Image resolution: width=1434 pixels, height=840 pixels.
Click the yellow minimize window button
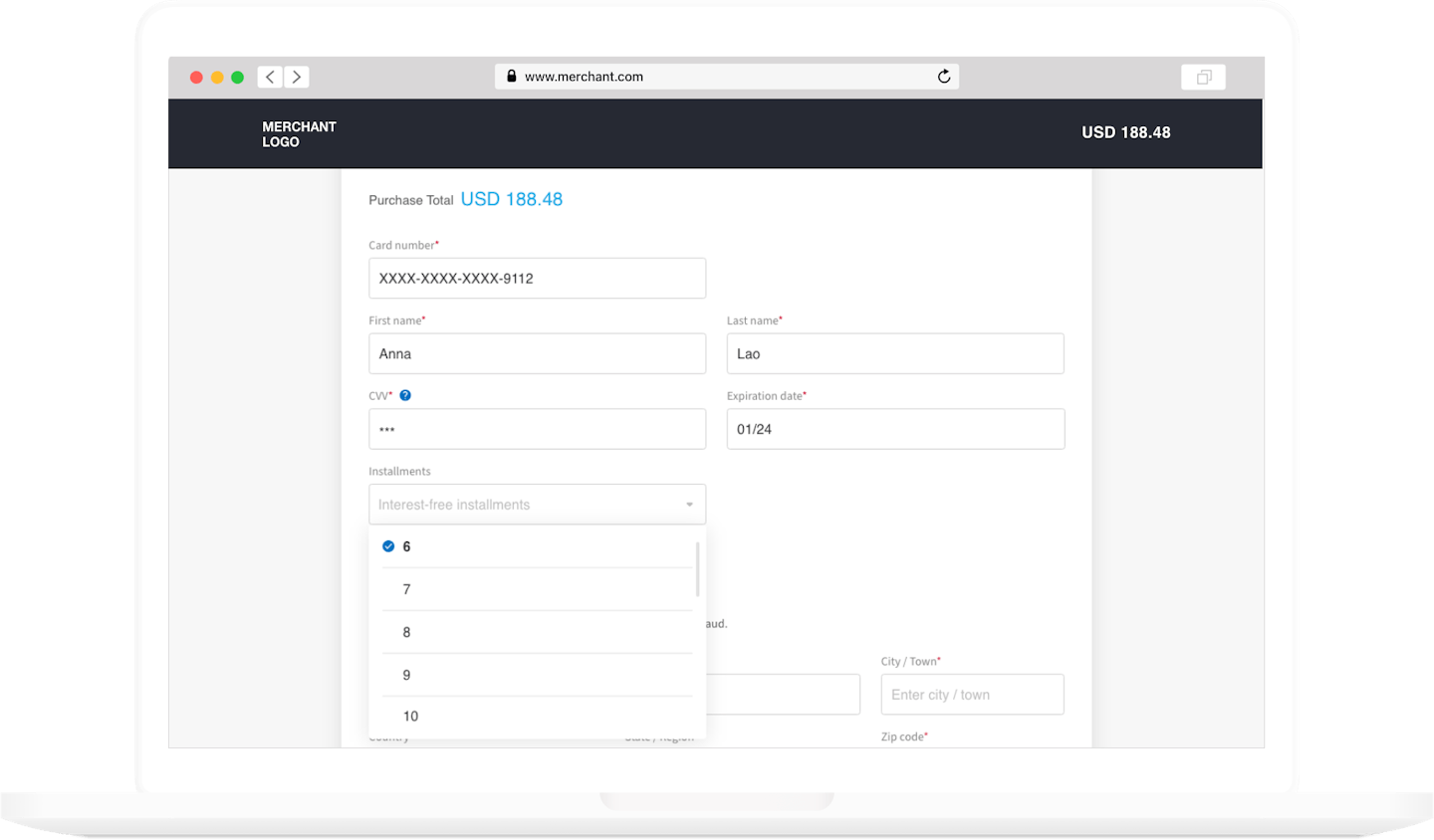tap(217, 77)
